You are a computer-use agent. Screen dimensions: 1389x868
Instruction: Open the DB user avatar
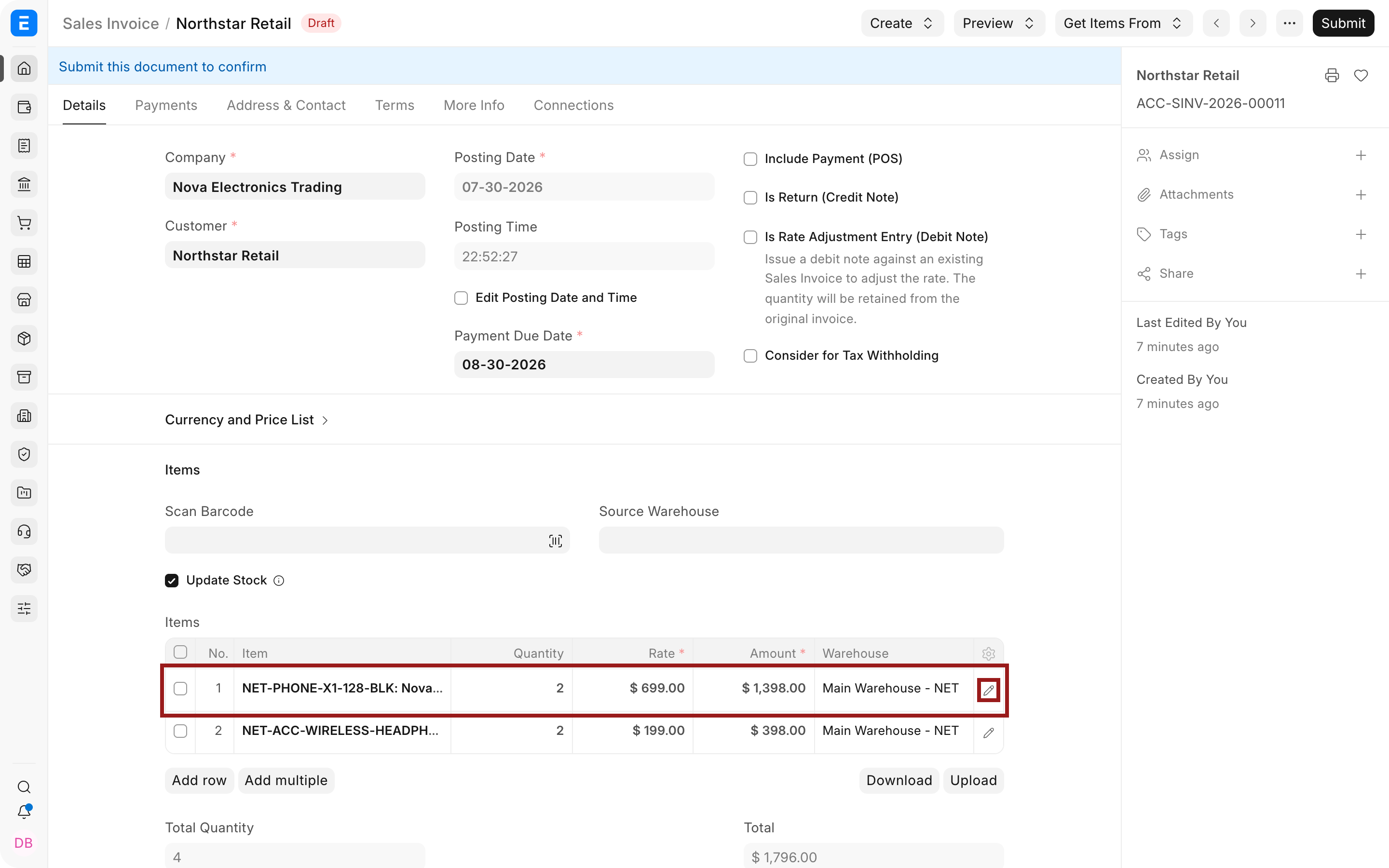[24, 843]
